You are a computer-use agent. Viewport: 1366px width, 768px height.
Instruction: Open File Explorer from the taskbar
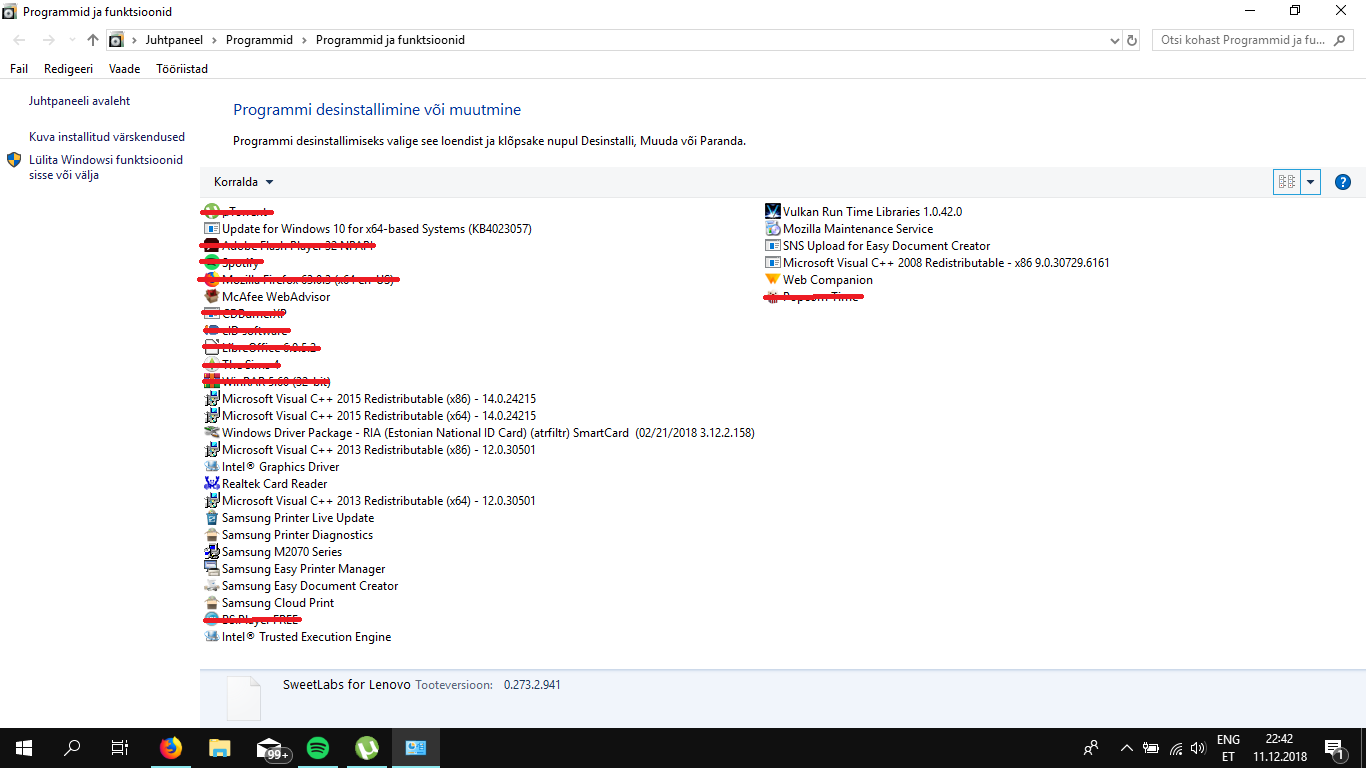(x=220, y=748)
